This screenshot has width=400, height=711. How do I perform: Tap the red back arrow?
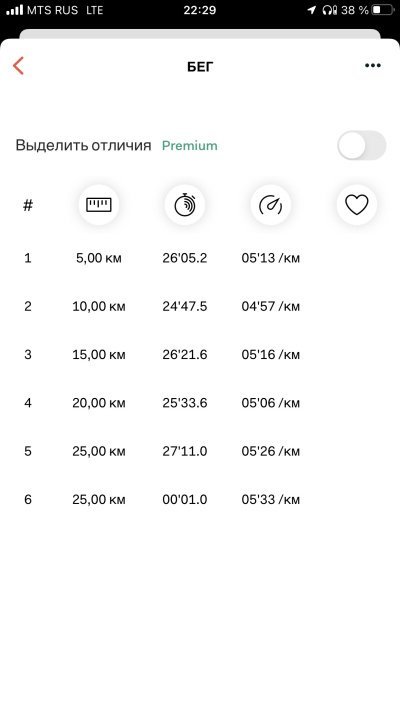coord(18,66)
